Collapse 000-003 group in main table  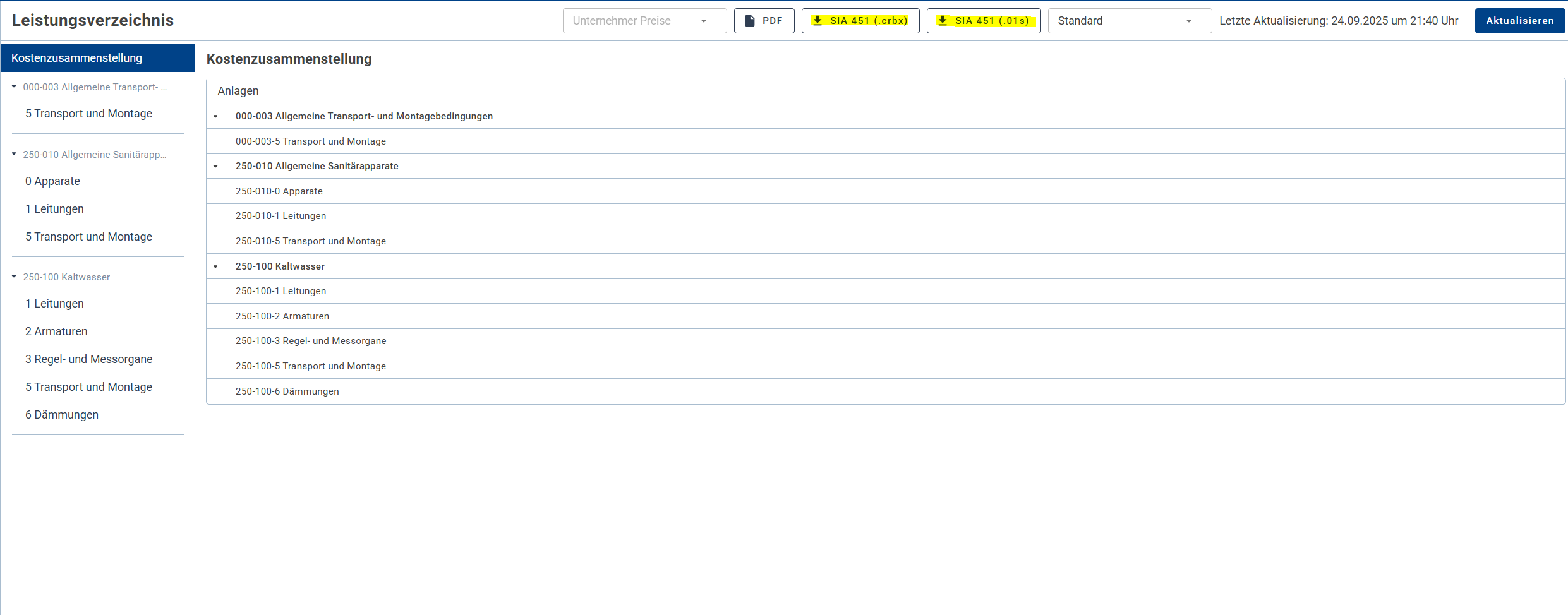coord(215,116)
